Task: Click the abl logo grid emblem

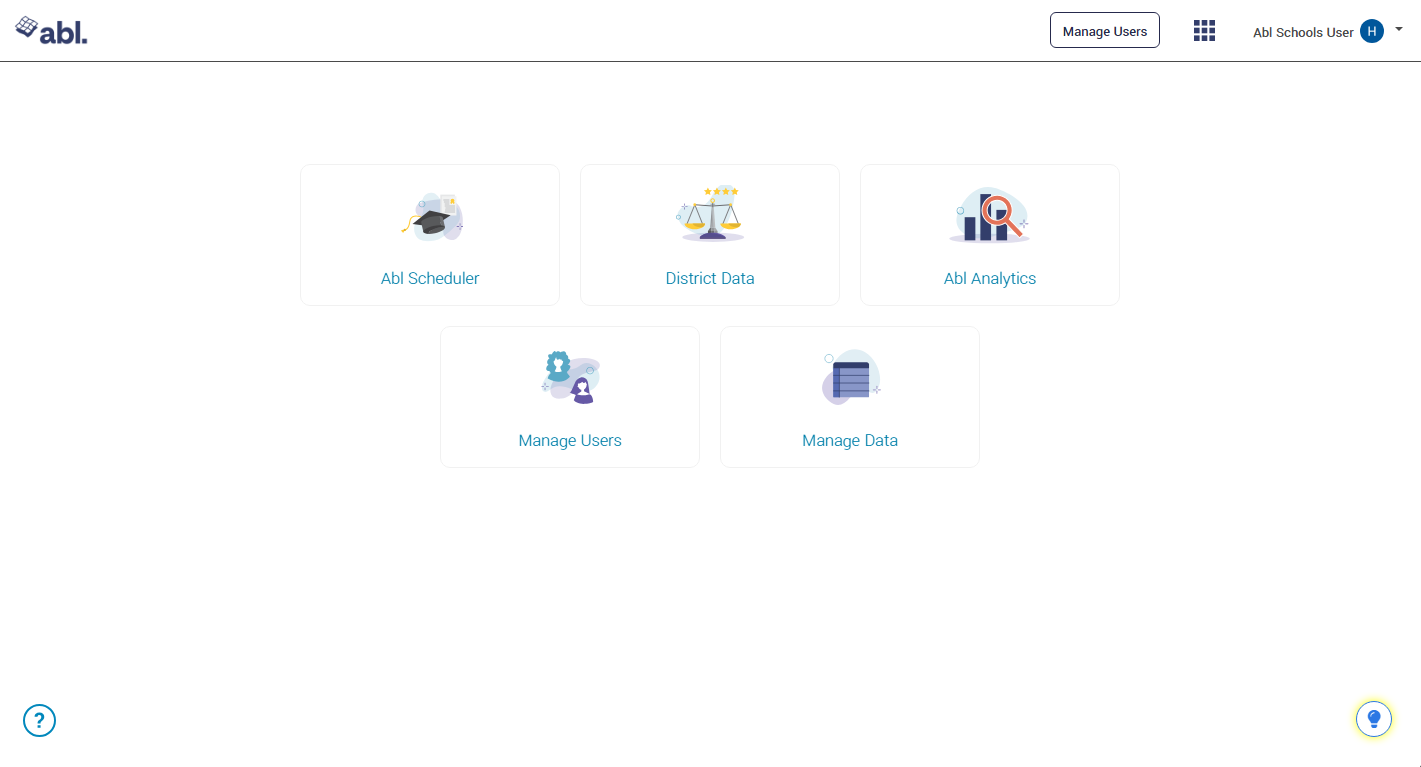Action: click(x=27, y=27)
